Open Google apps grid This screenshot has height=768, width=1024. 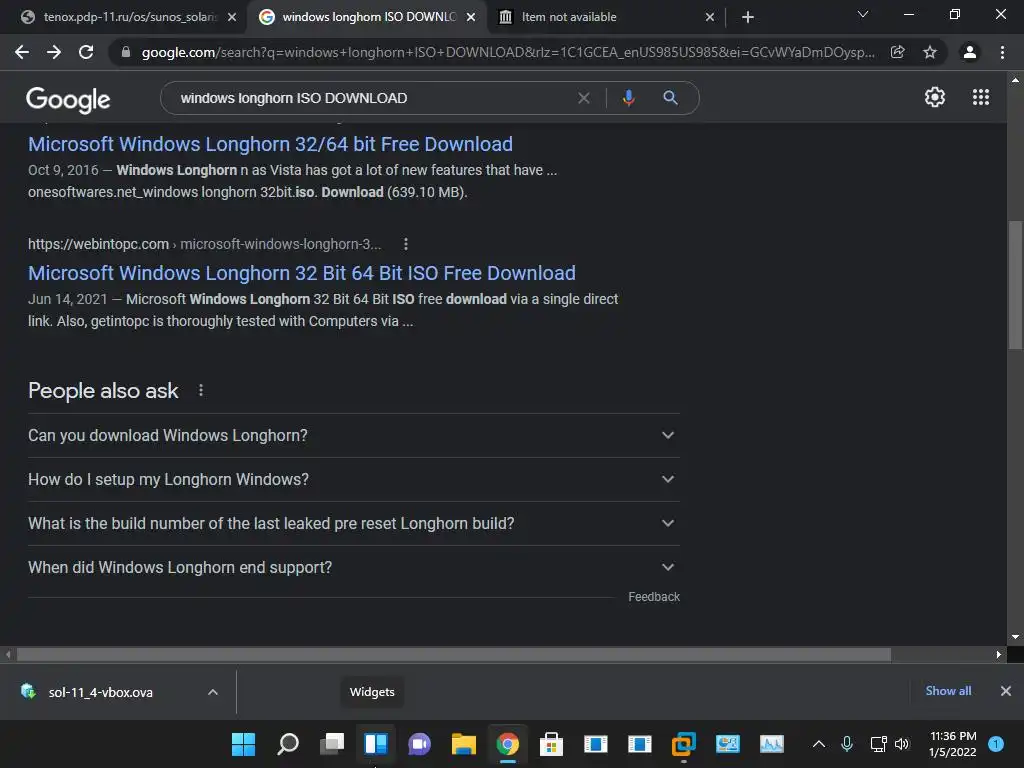point(980,97)
